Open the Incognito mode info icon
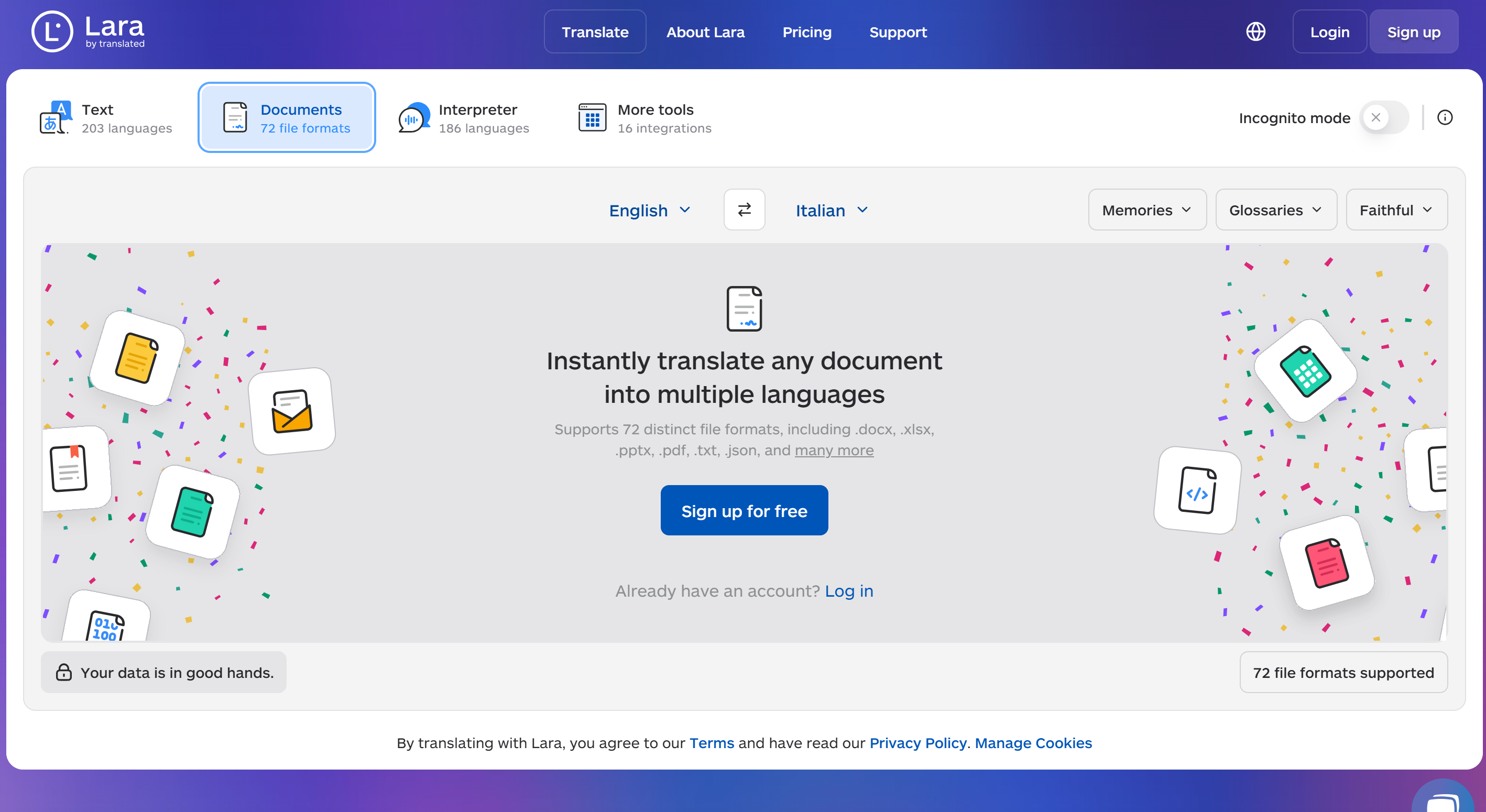This screenshot has height=812, width=1486. tap(1445, 118)
